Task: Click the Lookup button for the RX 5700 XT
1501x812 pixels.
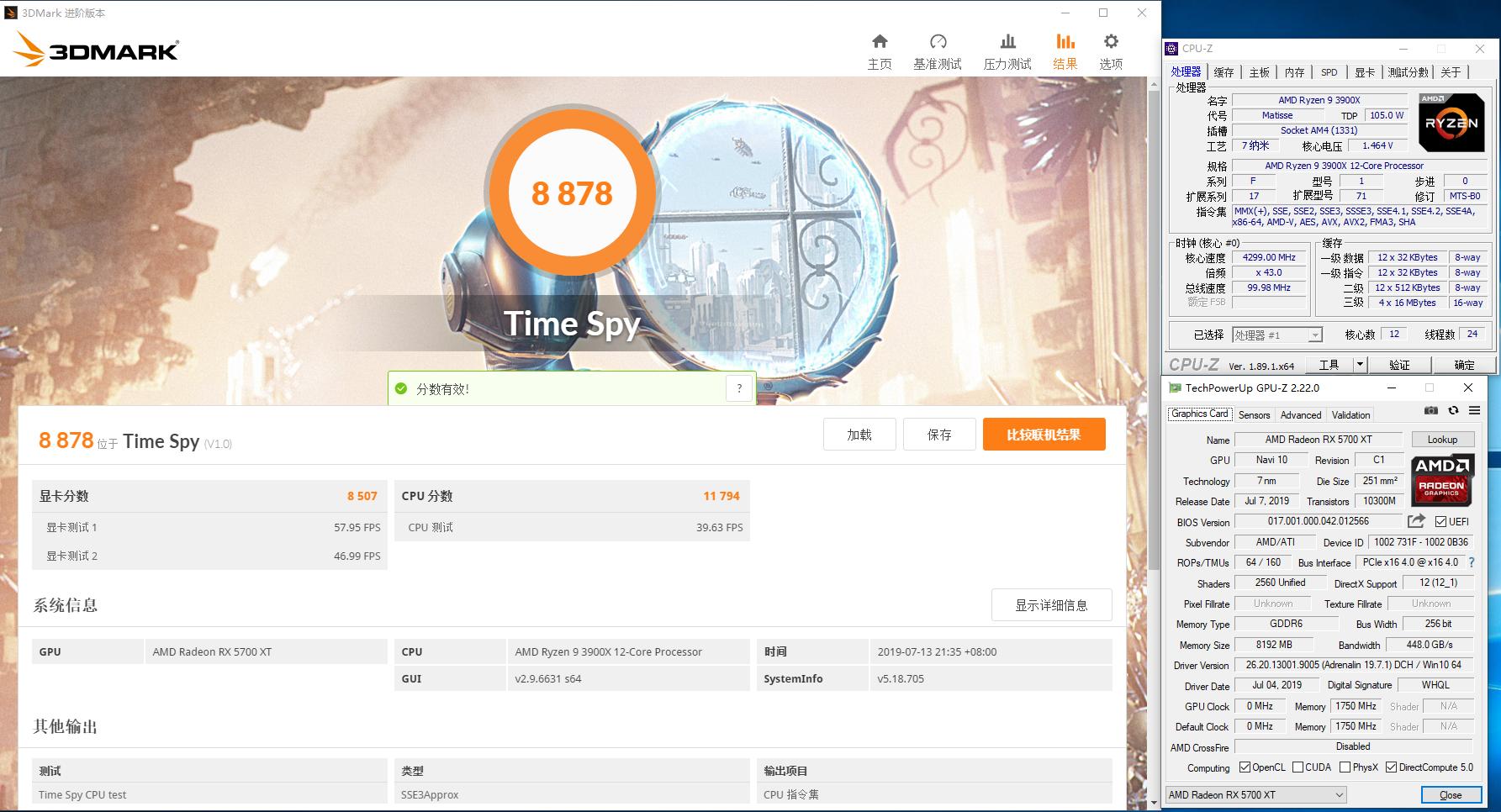Action: [1443, 439]
